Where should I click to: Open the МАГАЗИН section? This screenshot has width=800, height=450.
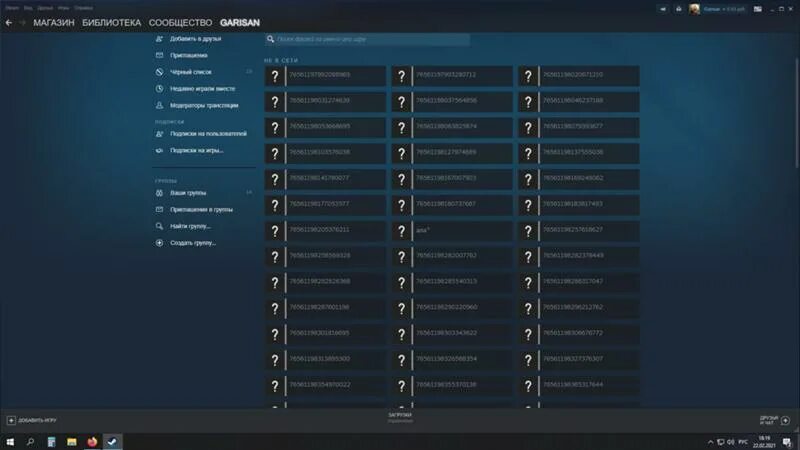[54, 23]
